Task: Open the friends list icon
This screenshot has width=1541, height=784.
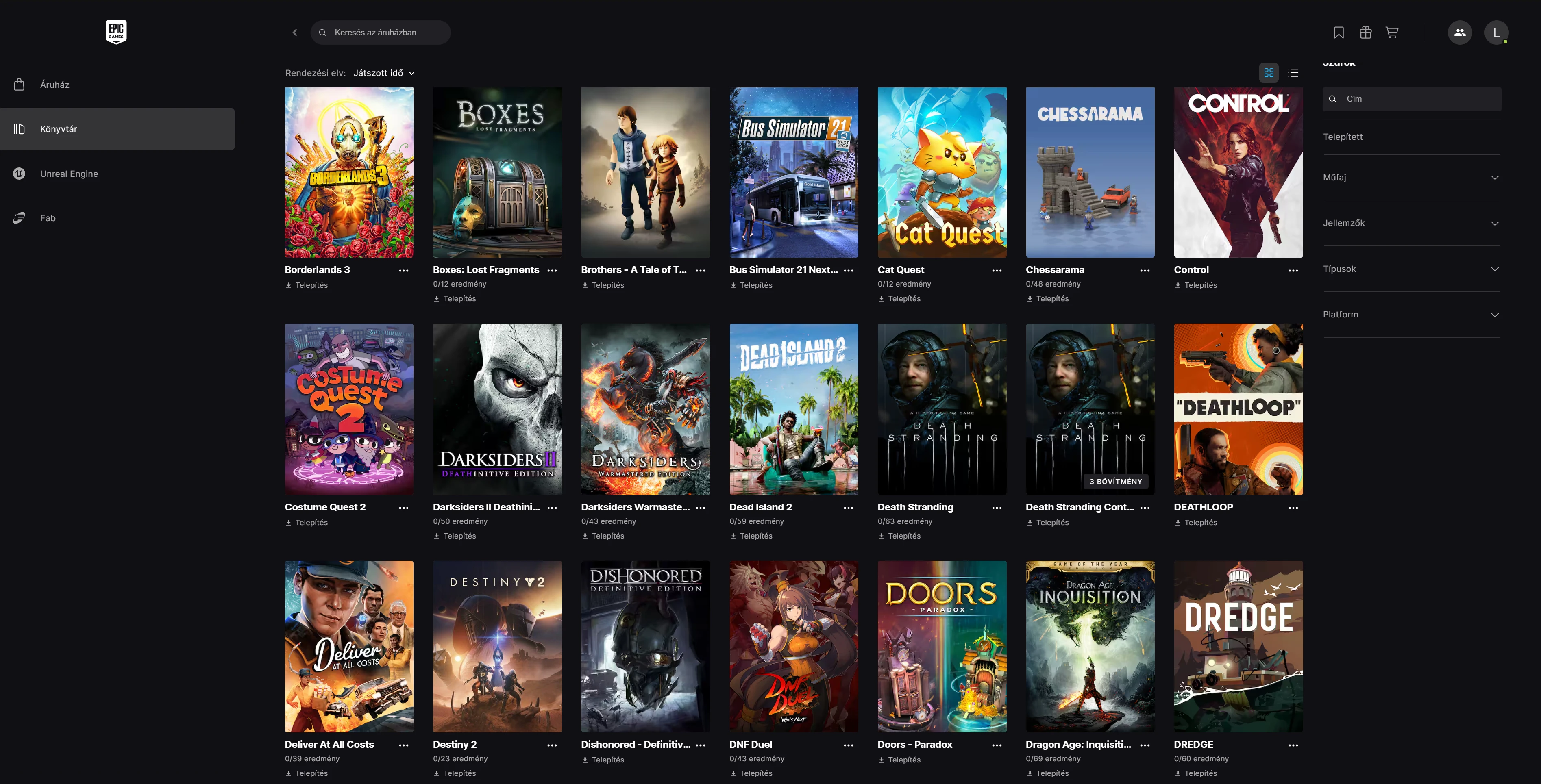Action: (x=1460, y=32)
